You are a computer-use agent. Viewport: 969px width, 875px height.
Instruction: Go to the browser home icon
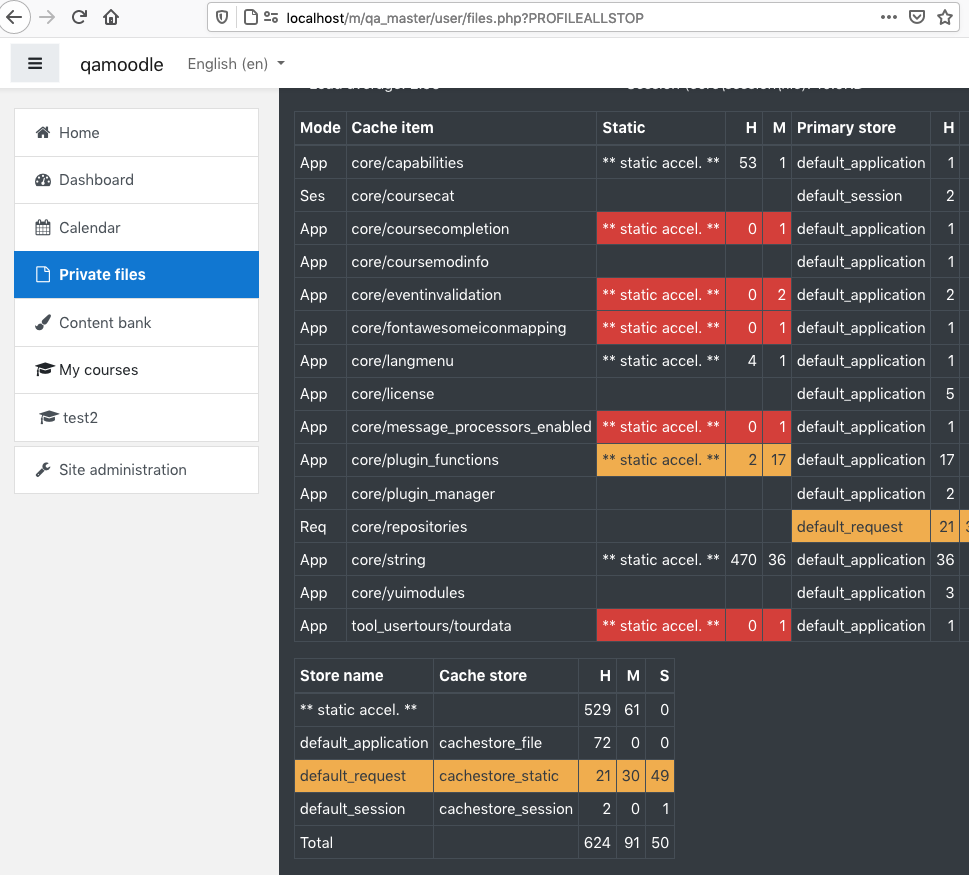point(111,17)
